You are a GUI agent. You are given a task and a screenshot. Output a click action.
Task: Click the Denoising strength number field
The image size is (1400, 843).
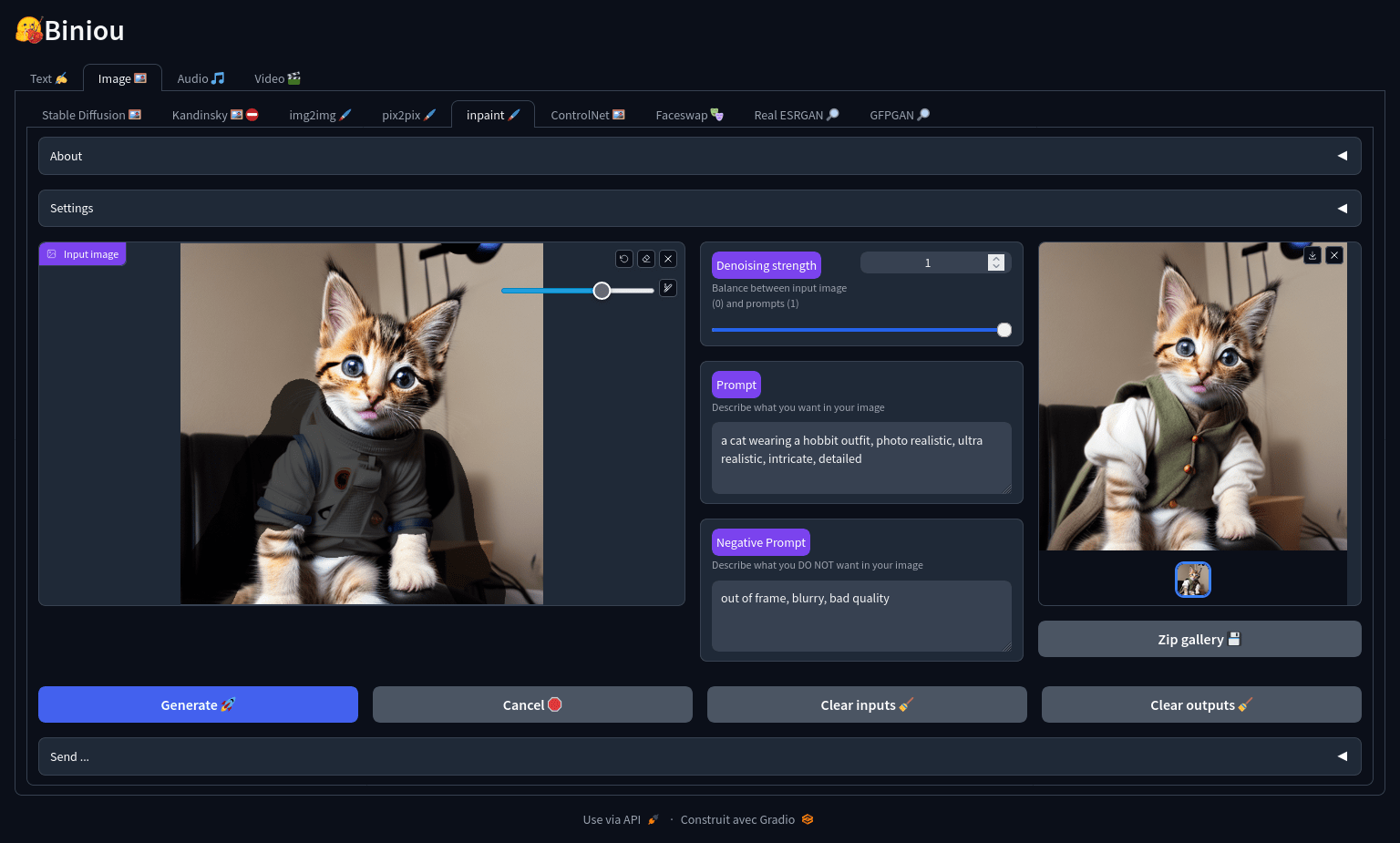point(928,262)
